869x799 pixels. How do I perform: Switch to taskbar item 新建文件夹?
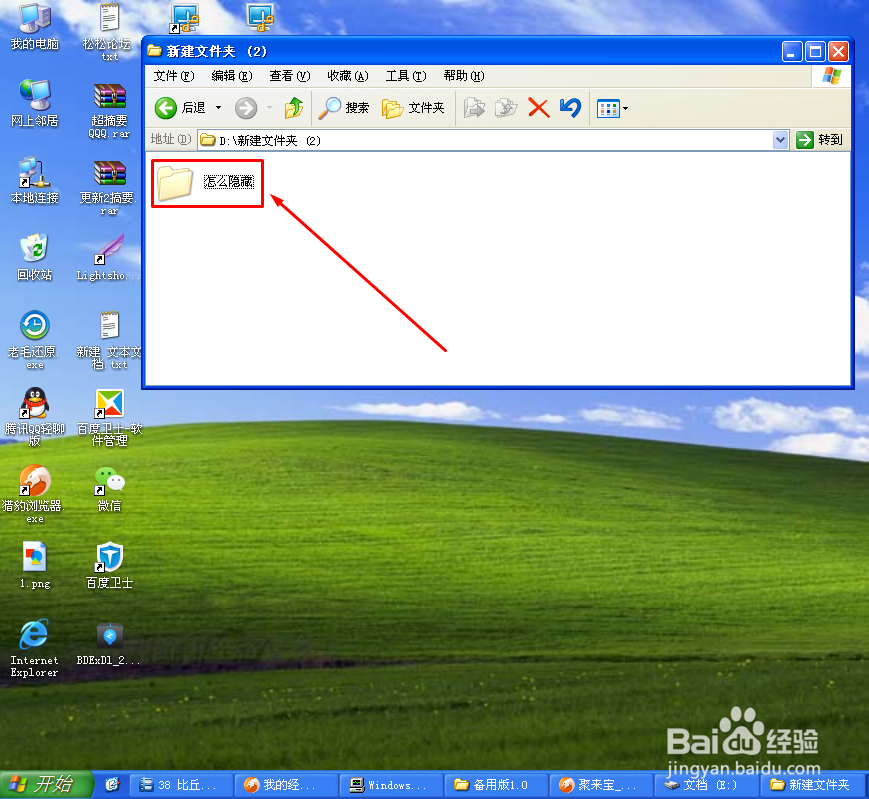pos(814,785)
